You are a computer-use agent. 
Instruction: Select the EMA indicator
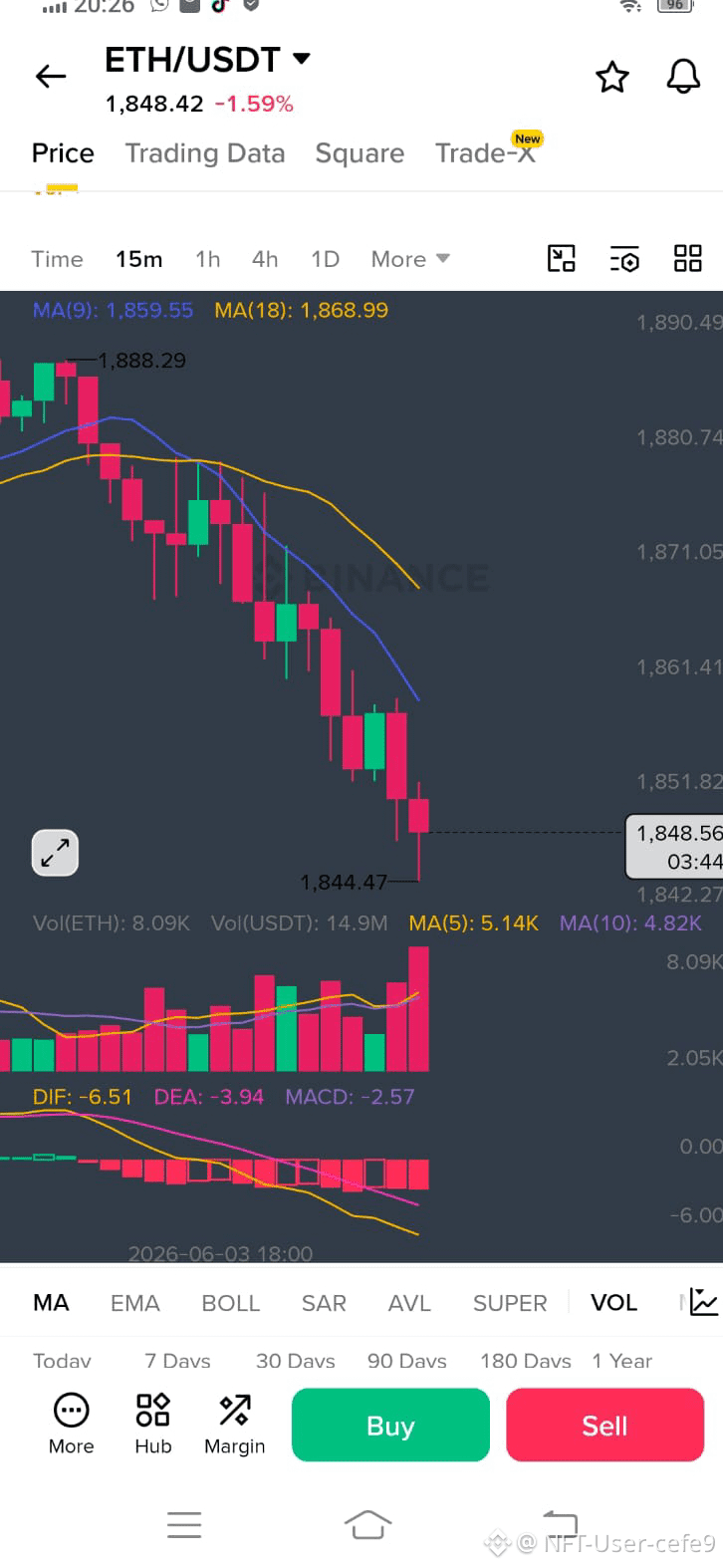coord(134,1303)
